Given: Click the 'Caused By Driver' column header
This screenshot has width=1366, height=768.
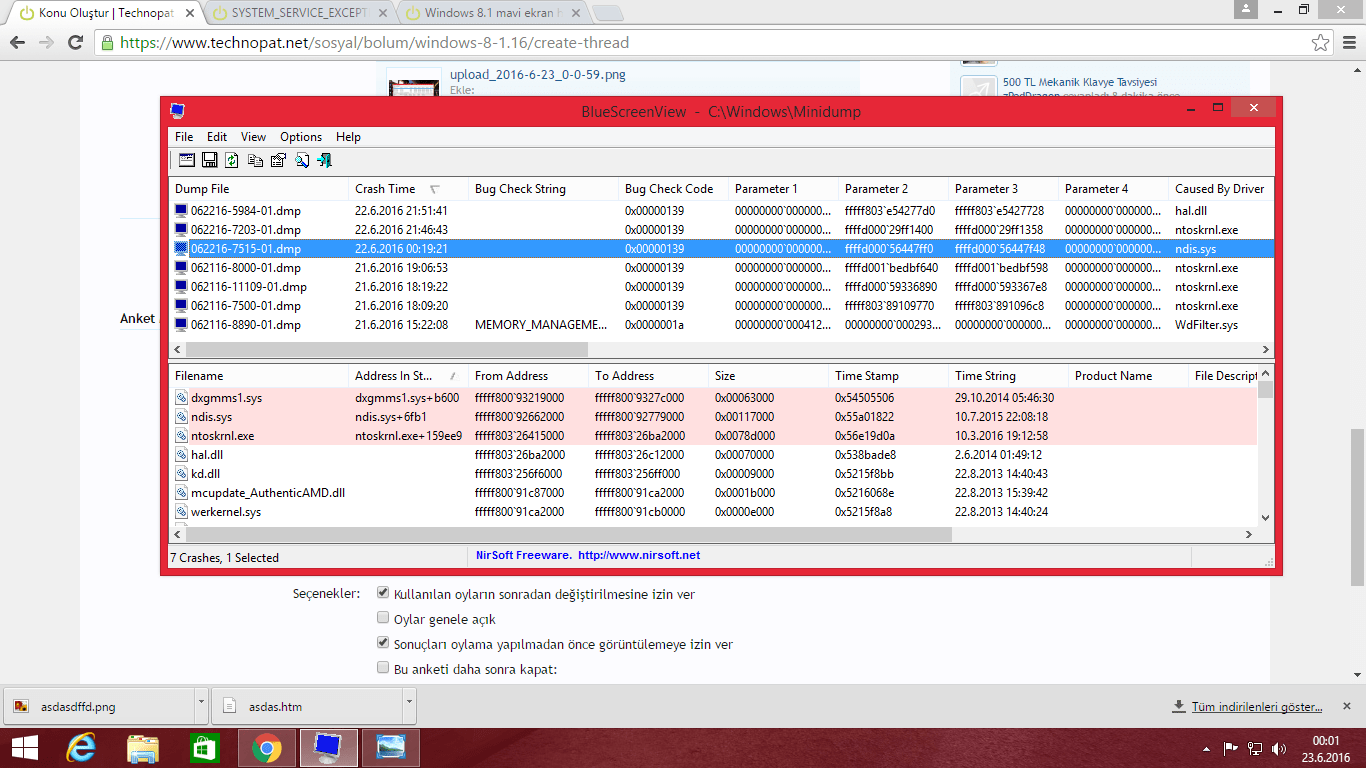Looking at the screenshot, I should pyautogui.click(x=1220, y=189).
